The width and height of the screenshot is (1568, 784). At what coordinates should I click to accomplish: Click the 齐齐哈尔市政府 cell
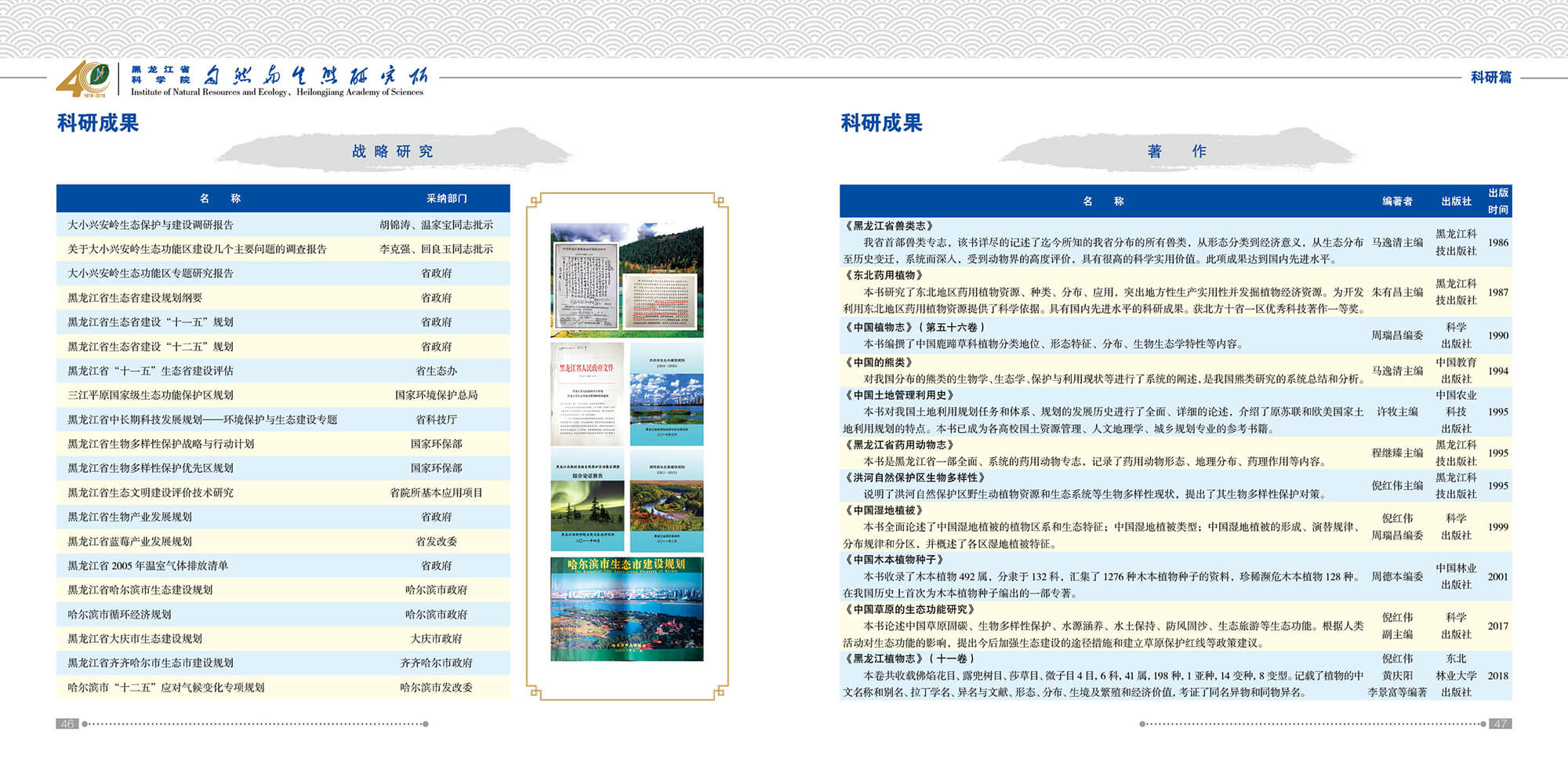[436, 663]
